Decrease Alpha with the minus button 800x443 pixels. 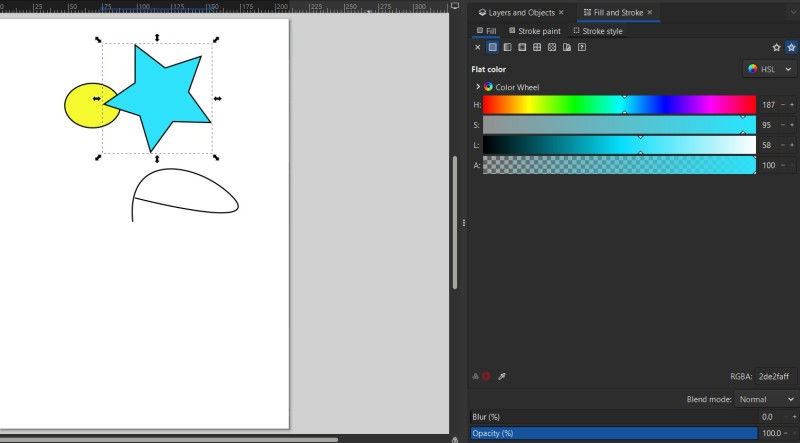click(x=783, y=165)
